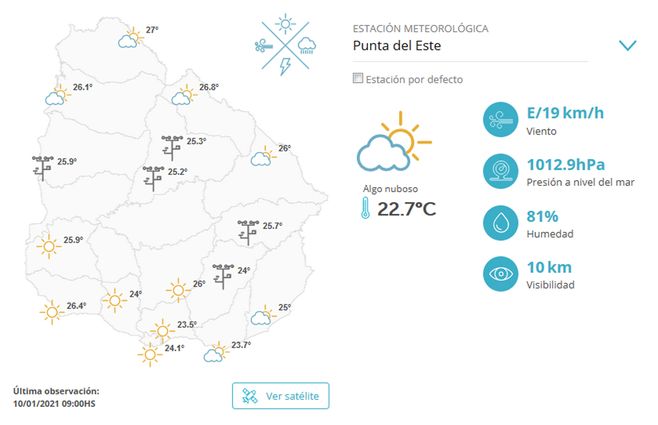The image size is (658, 425).
Task: Click the sun icon at 24.1° station
Action: click(x=150, y=353)
